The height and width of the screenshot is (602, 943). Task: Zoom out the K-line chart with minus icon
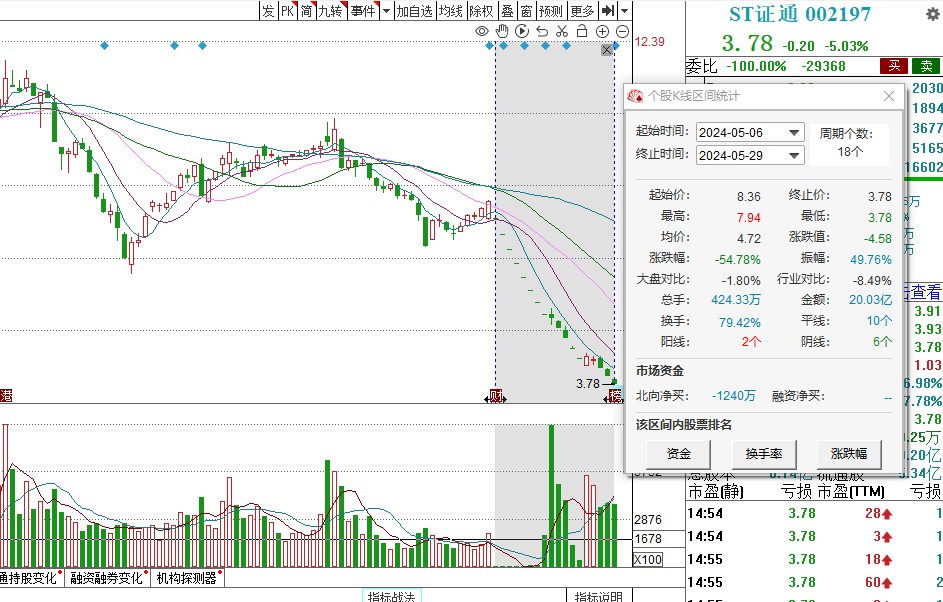(x=622, y=31)
